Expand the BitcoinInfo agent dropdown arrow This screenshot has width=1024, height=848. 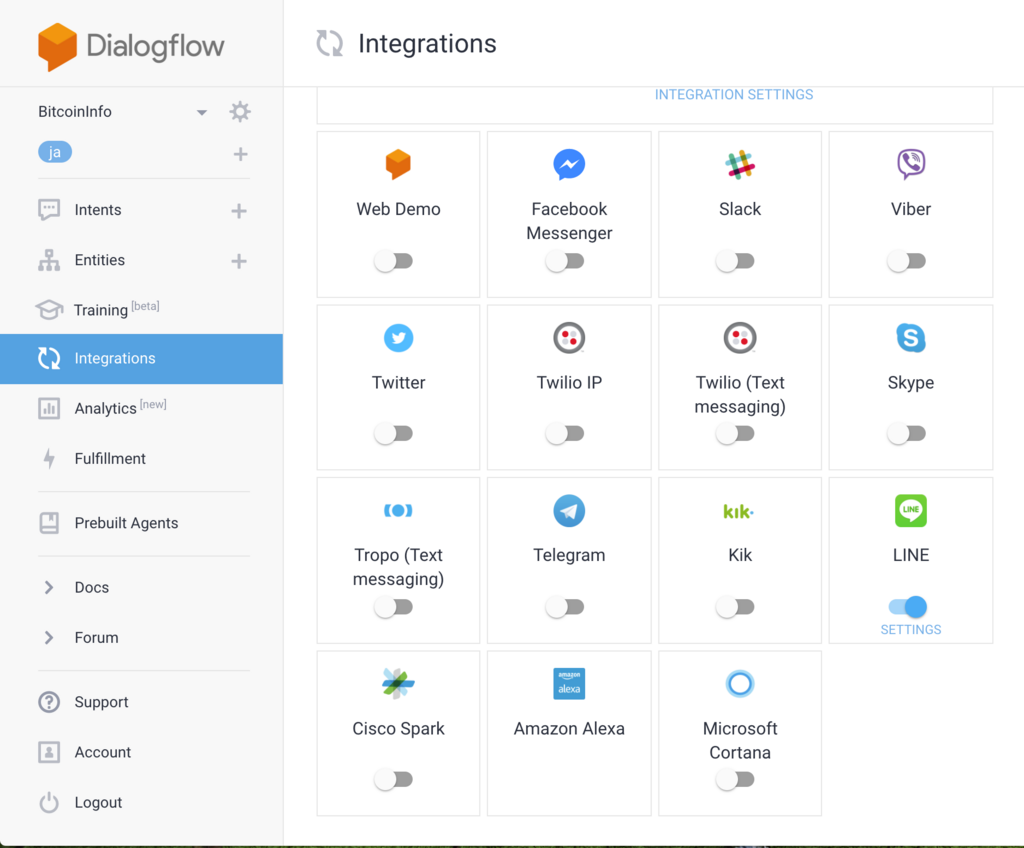click(202, 112)
